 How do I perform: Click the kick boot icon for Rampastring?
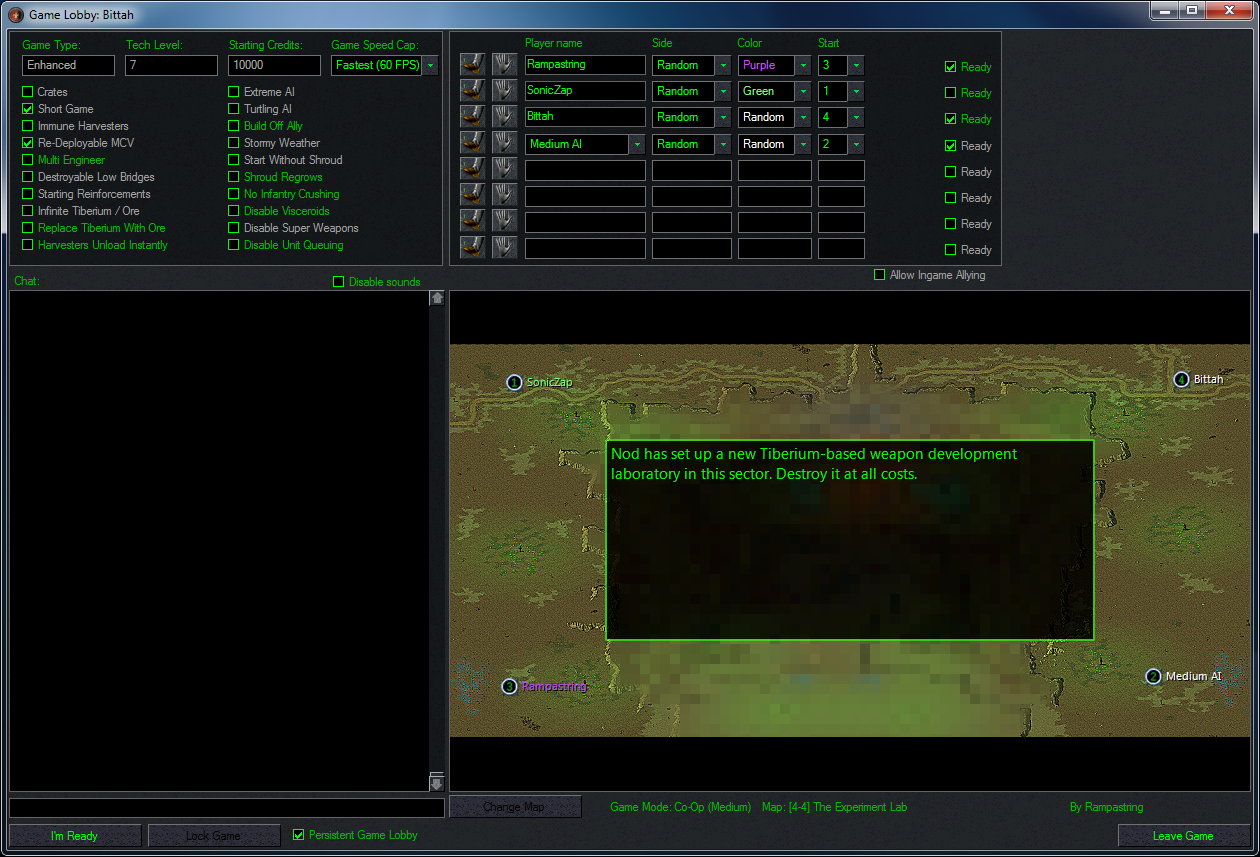pyautogui.click(x=472, y=64)
